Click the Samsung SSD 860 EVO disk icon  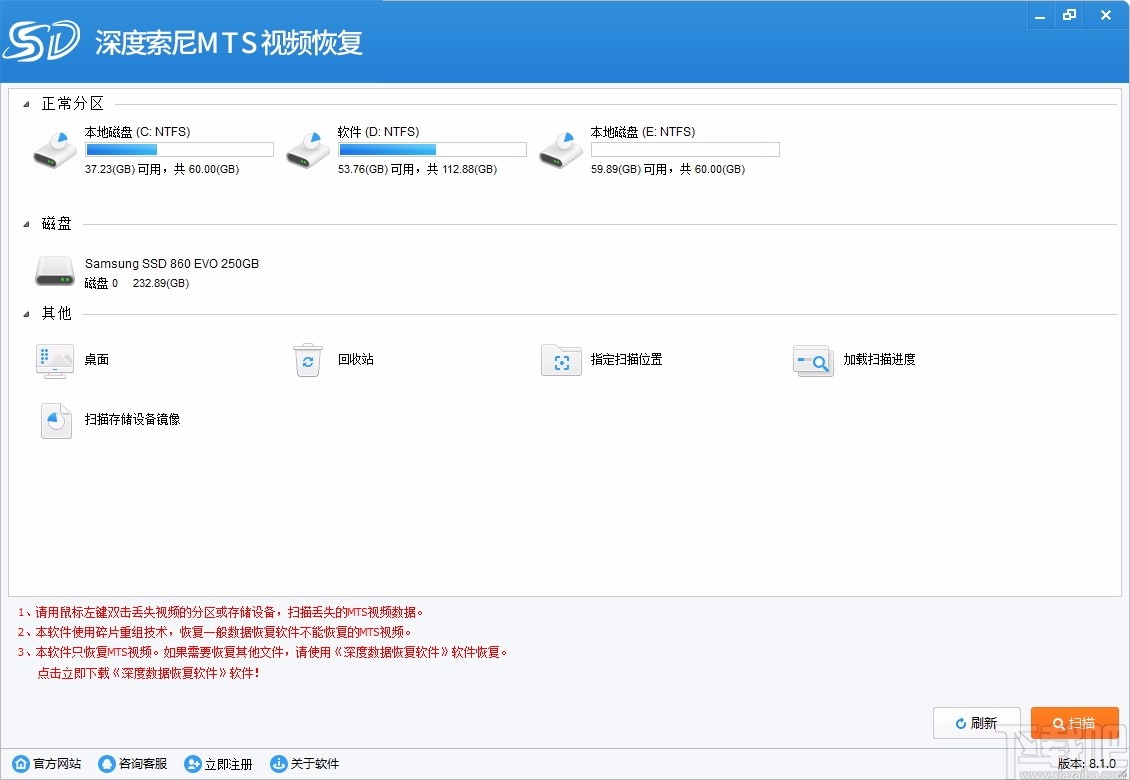55,271
